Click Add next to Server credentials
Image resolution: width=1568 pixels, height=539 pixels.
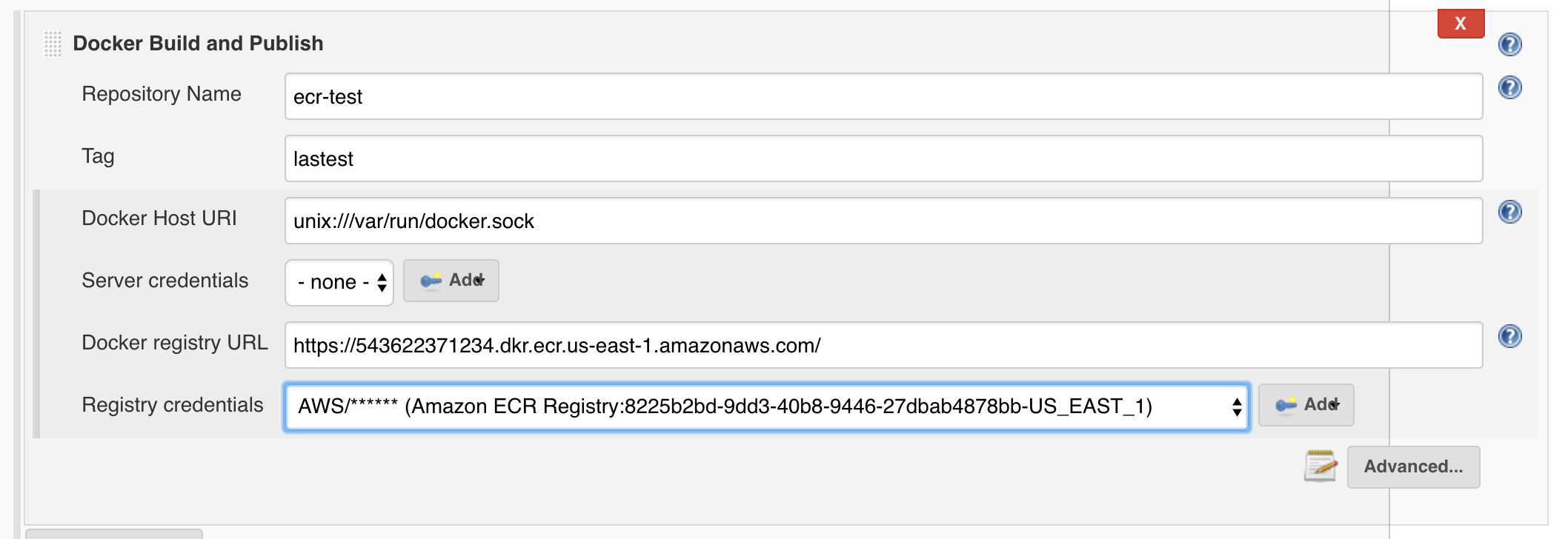[451, 281]
